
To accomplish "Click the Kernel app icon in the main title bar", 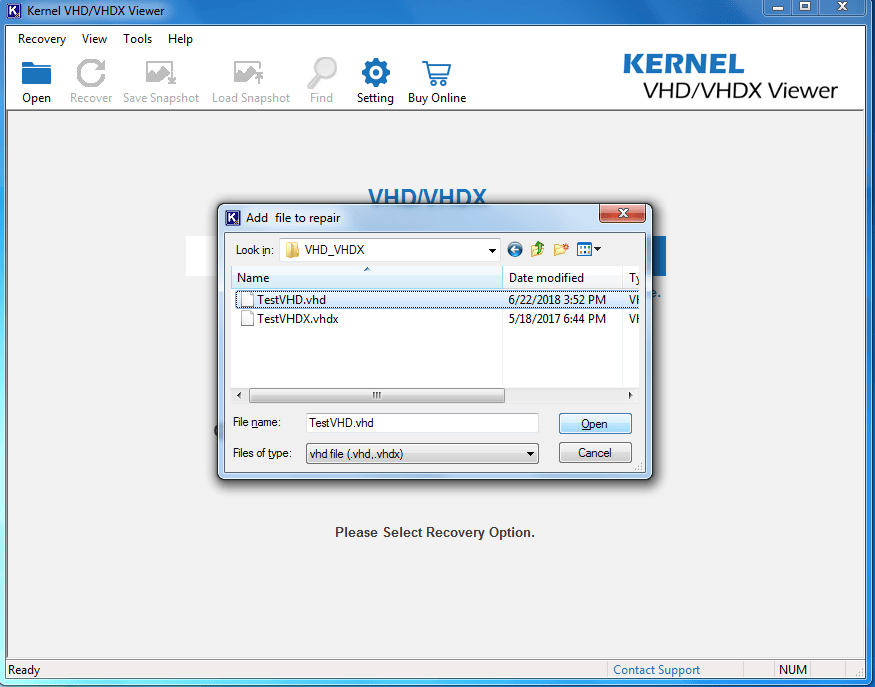I will (14, 11).
